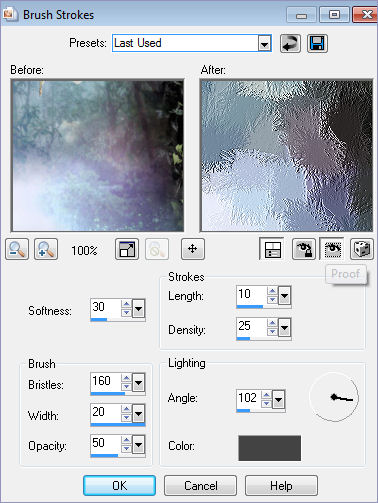The image size is (378, 503).
Task: Click the fit preview to window icon
Action: coord(127,249)
